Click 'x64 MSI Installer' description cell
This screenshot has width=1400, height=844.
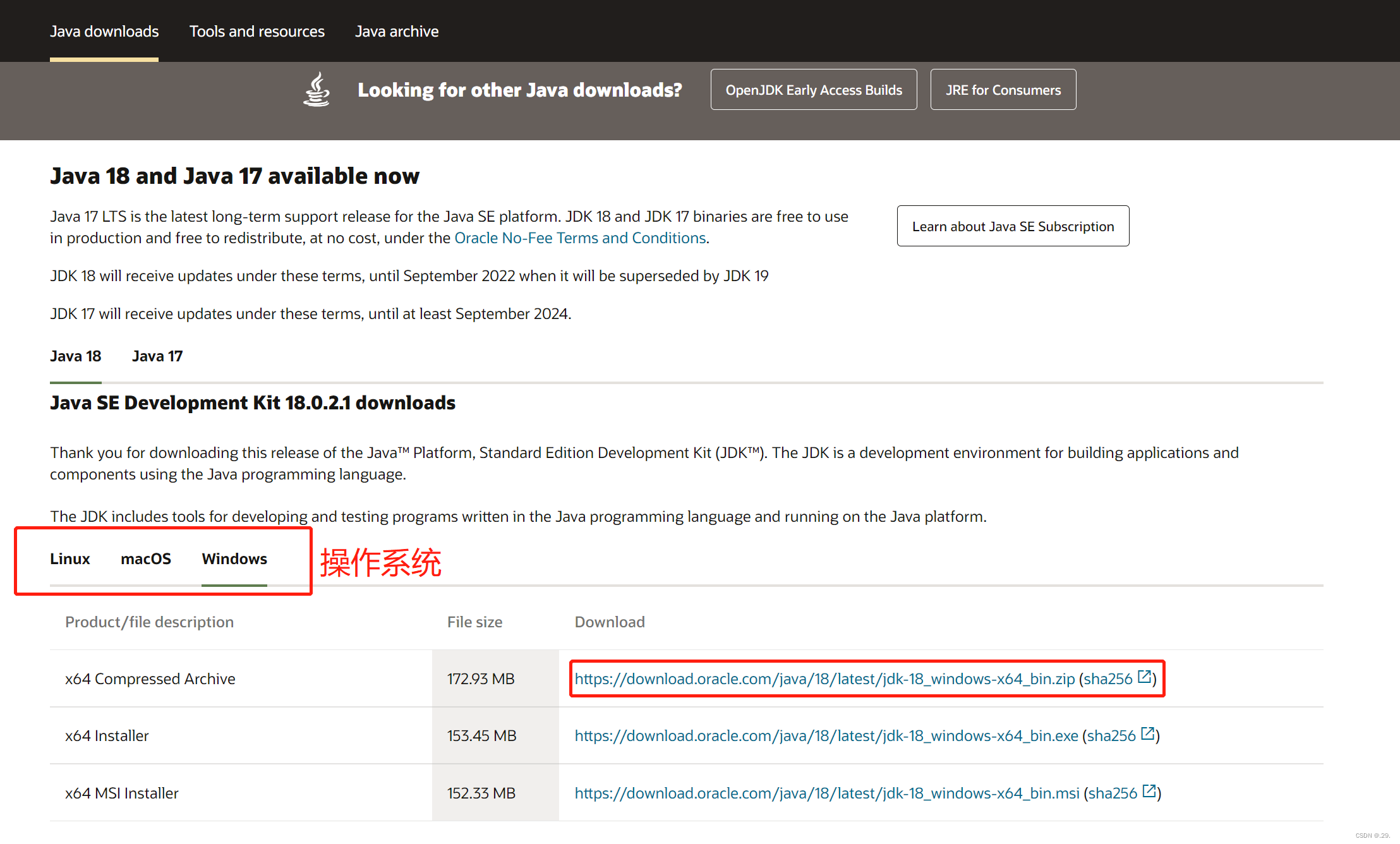coord(241,793)
